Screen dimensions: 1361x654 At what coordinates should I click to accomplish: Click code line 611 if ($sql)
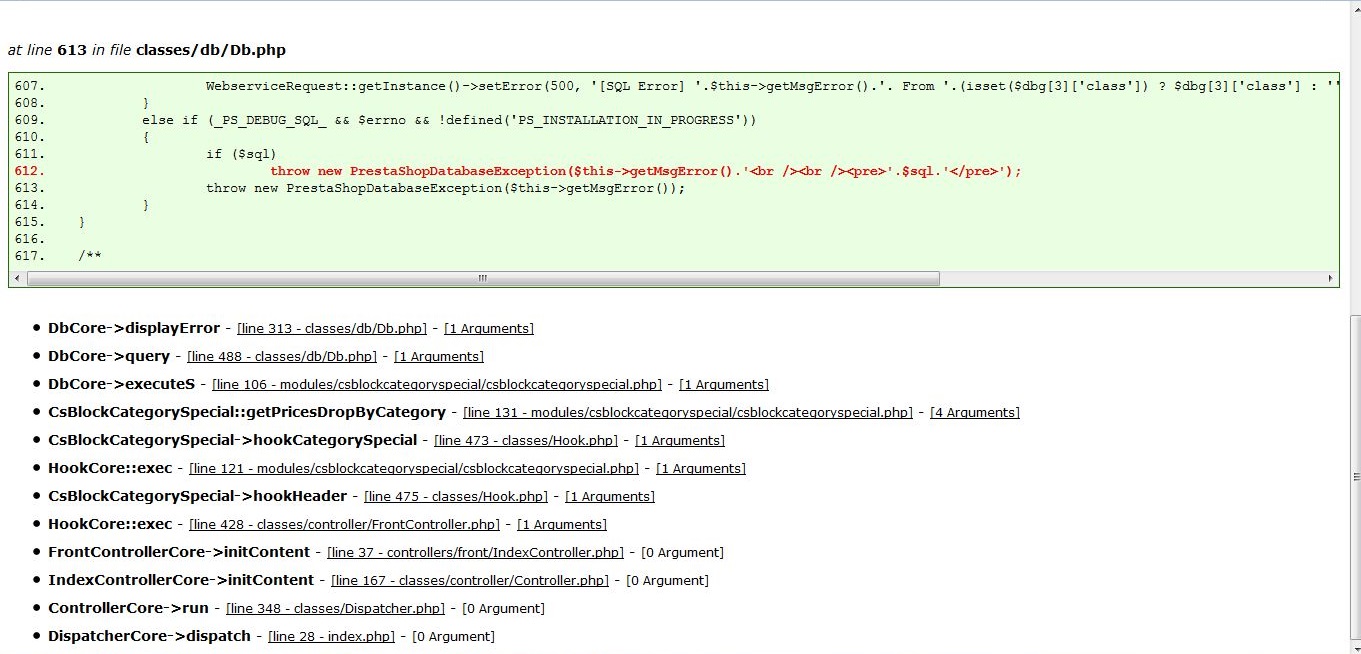tap(241, 154)
